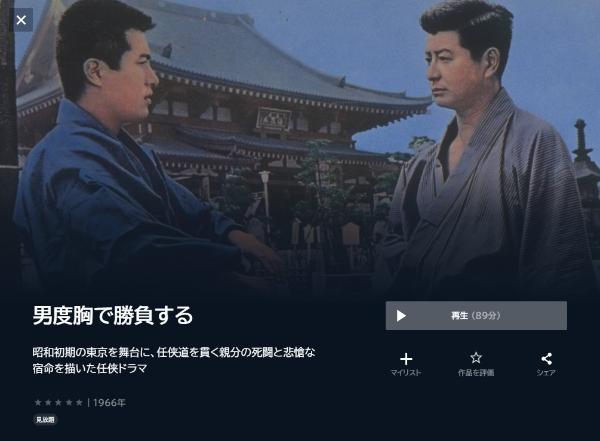Add to list with the plus icon

click(x=406, y=359)
